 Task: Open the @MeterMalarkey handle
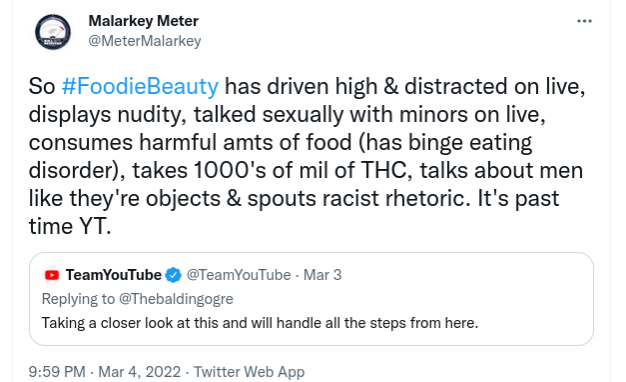point(145,41)
